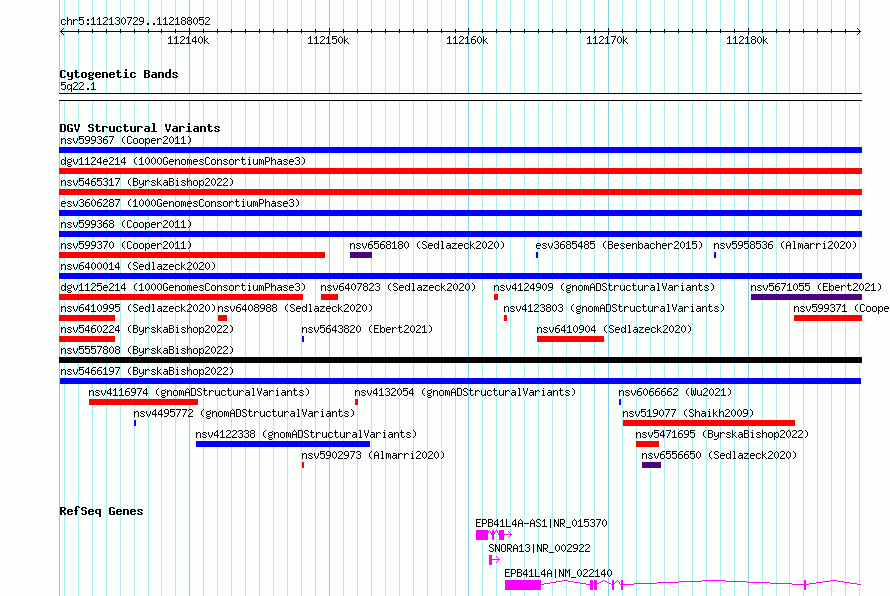Select the red bar under nsv599371
Viewport: 890px width, 596px height.
pyautogui.click(x=828, y=318)
